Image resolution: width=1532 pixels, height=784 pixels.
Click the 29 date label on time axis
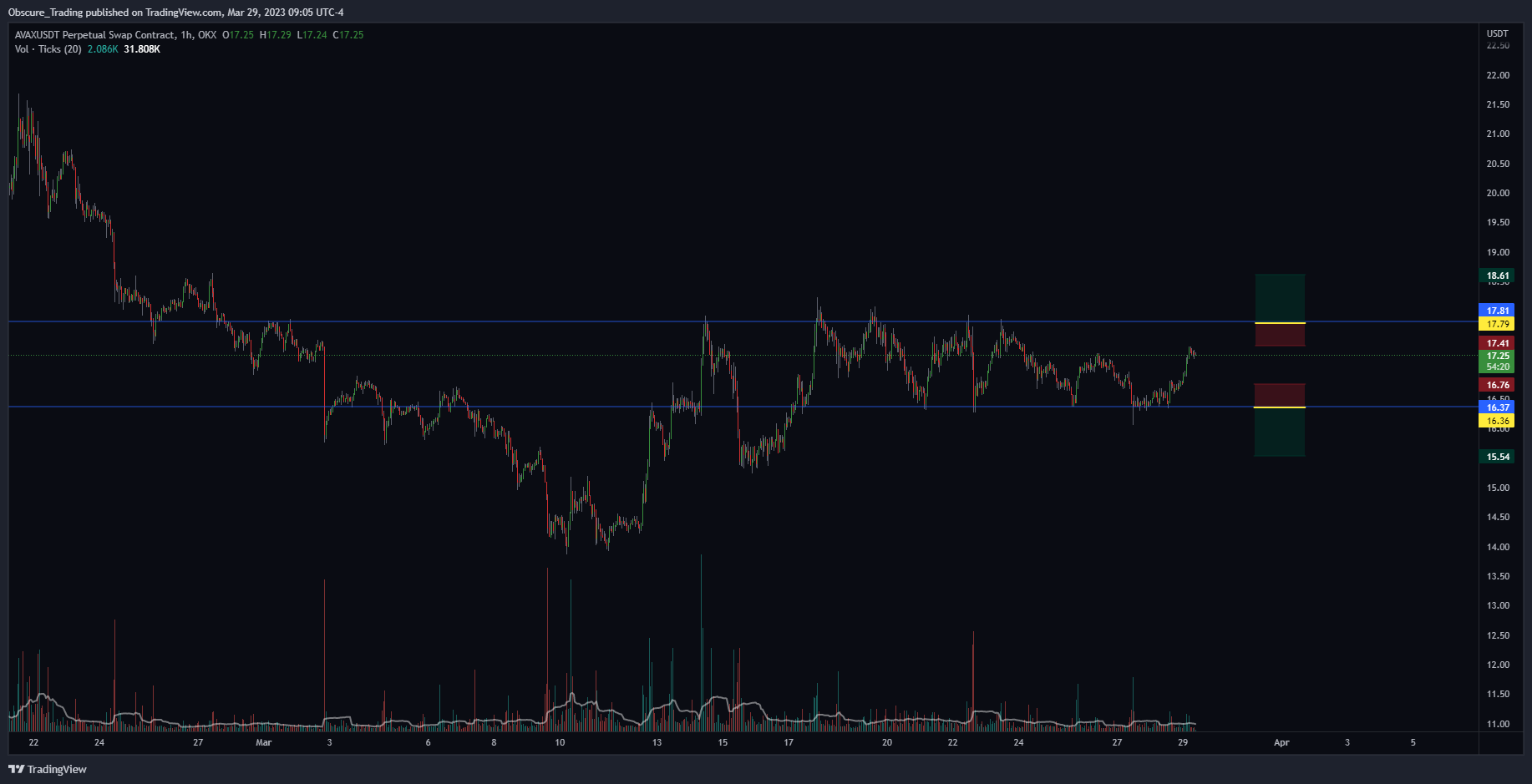click(1183, 742)
